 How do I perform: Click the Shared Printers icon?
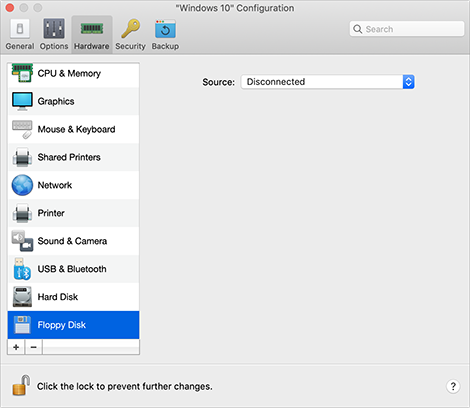(22, 157)
